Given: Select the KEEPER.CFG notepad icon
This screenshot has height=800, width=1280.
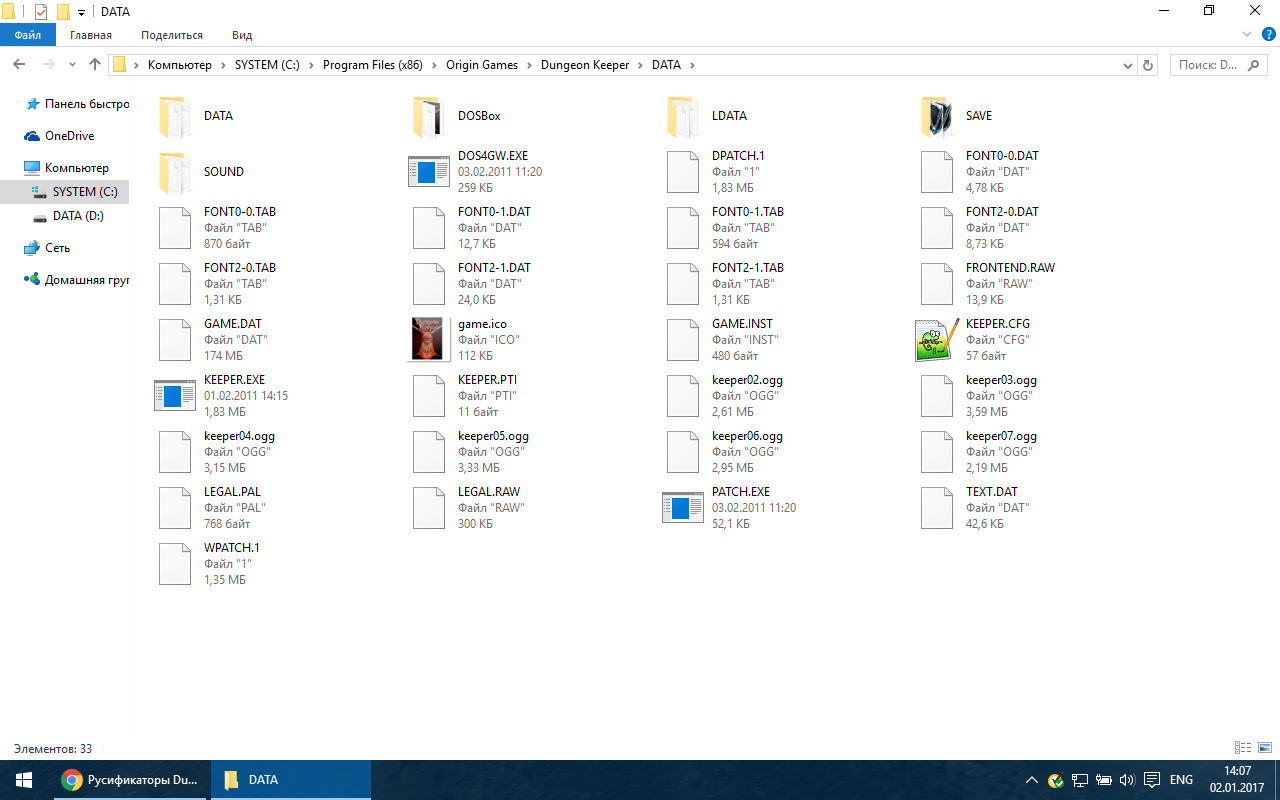Looking at the screenshot, I should point(936,340).
